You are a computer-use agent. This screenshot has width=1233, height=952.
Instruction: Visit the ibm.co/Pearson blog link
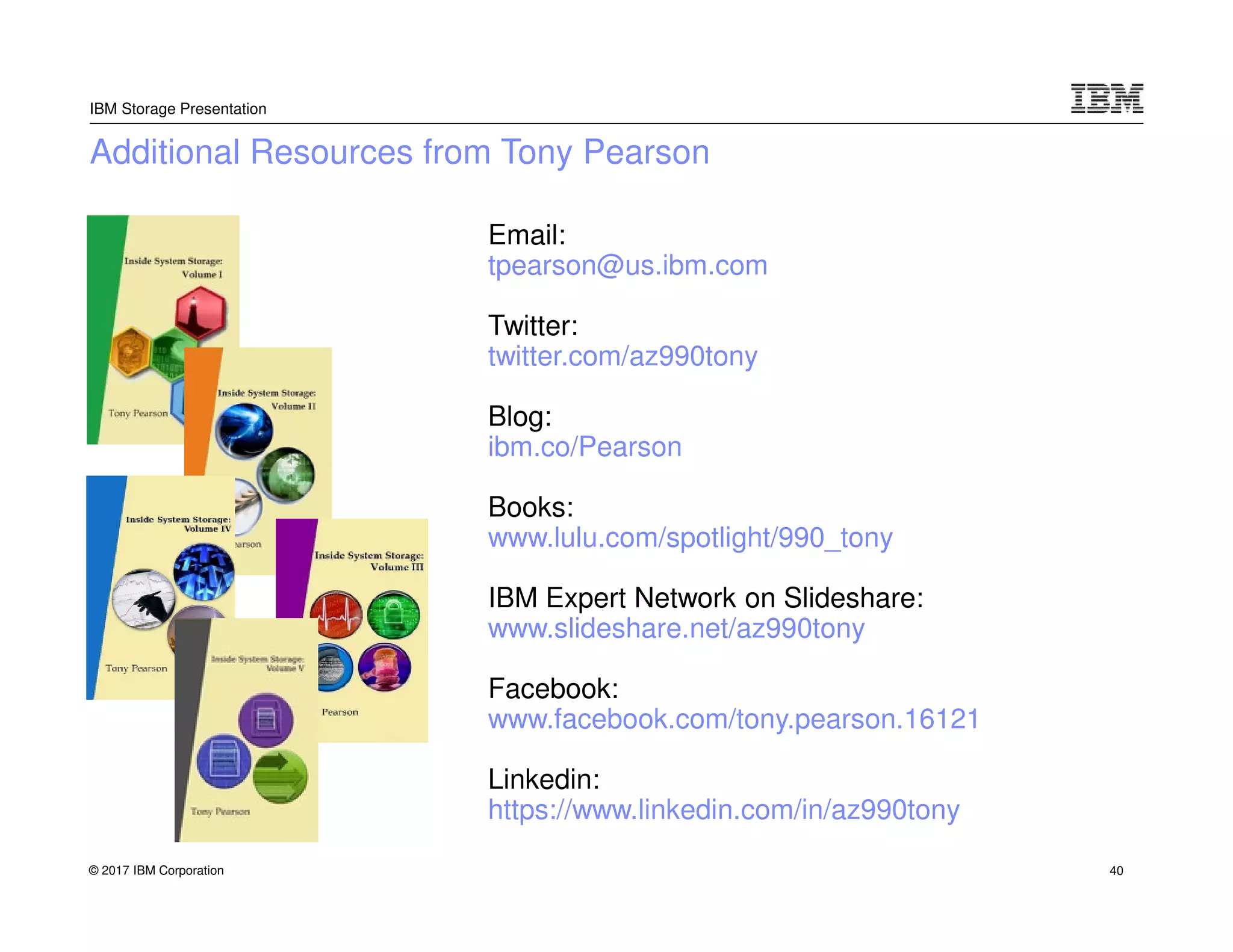click(584, 447)
